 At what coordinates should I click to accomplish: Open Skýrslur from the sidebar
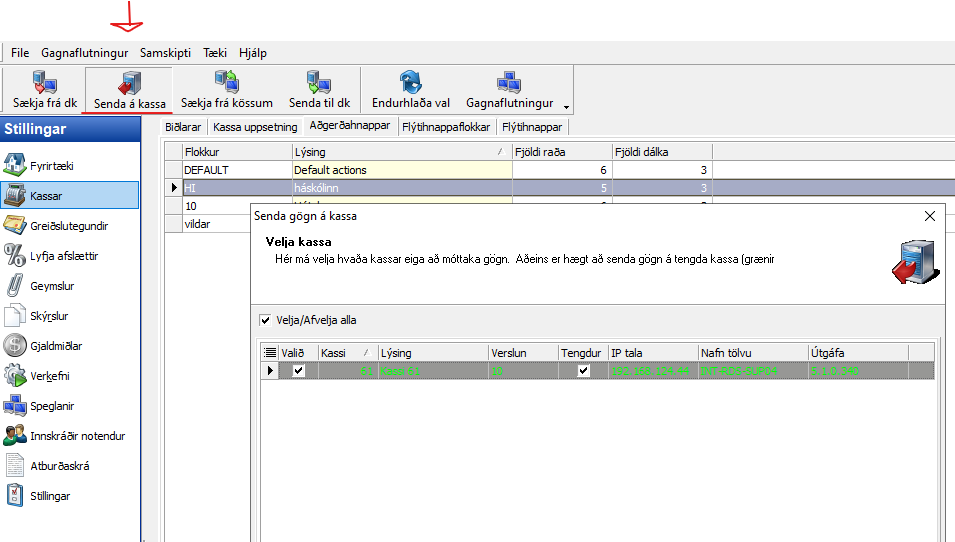[x=49, y=316]
